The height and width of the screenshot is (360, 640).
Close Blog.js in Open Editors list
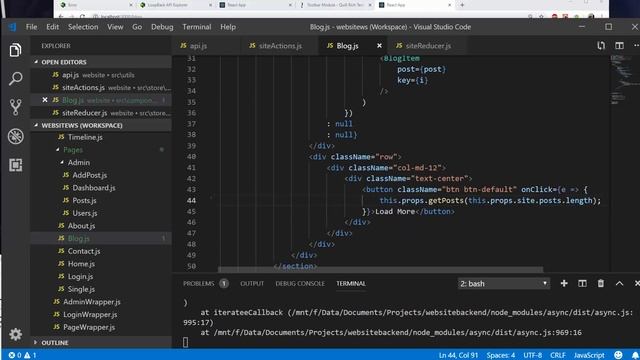click(45, 100)
